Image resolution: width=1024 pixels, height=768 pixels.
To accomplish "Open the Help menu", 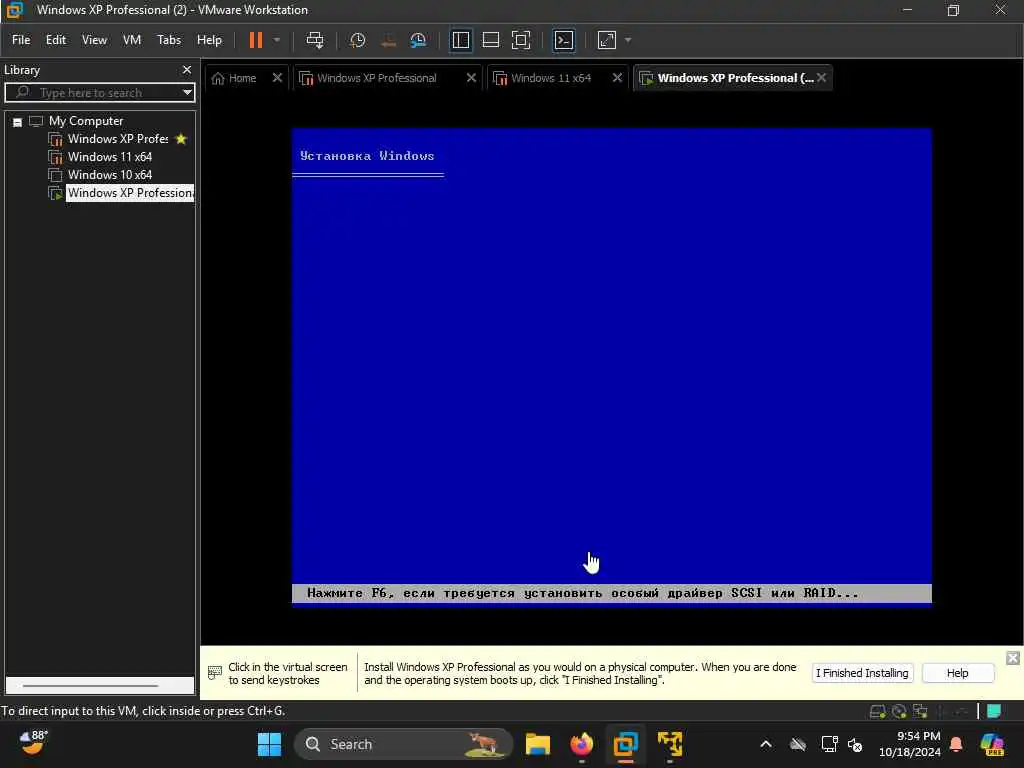I will tap(209, 40).
